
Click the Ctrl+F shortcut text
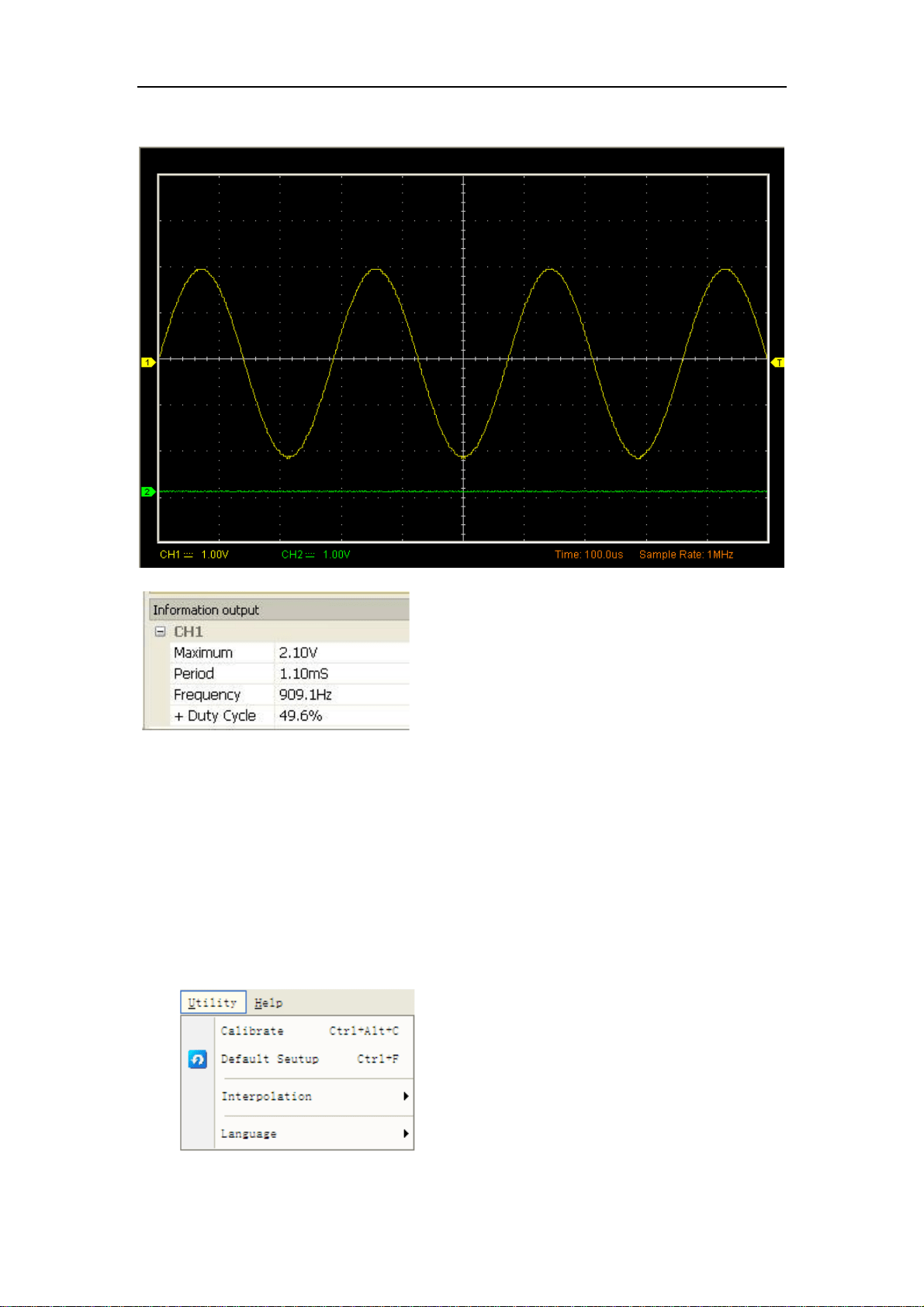tap(378, 1059)
